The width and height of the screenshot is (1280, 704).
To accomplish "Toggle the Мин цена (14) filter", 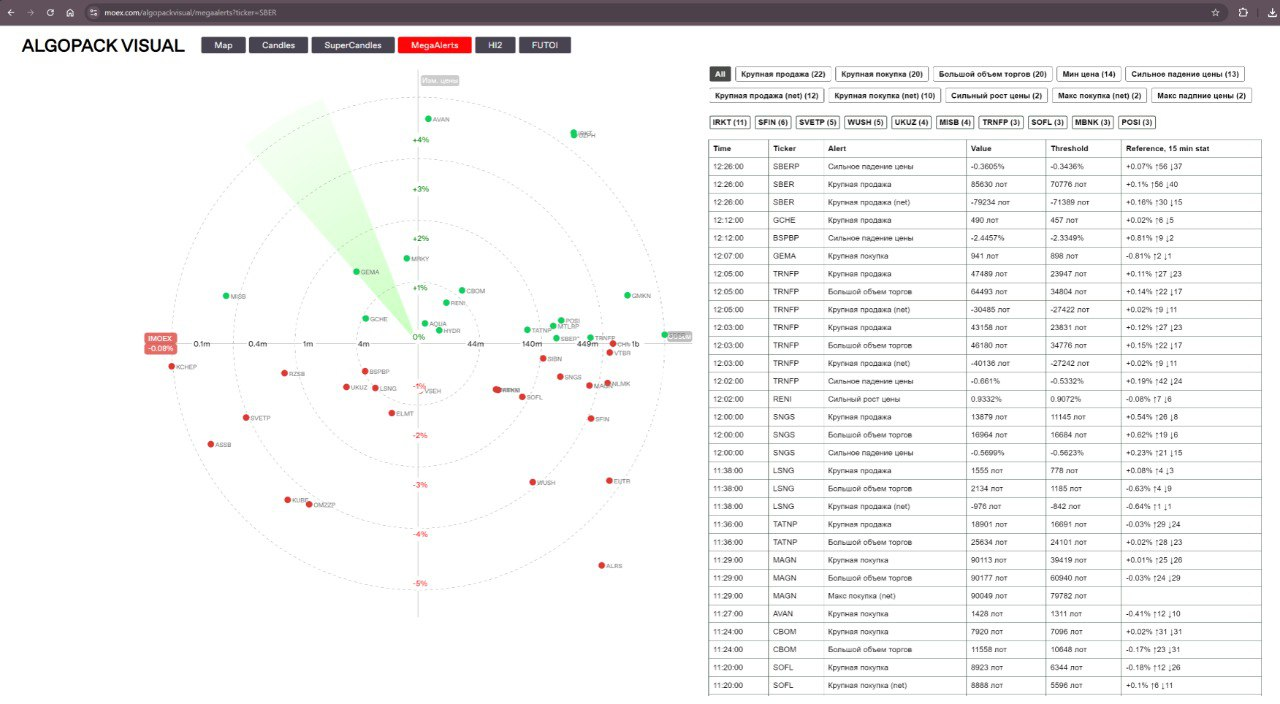I will [x=1088, y=74].
